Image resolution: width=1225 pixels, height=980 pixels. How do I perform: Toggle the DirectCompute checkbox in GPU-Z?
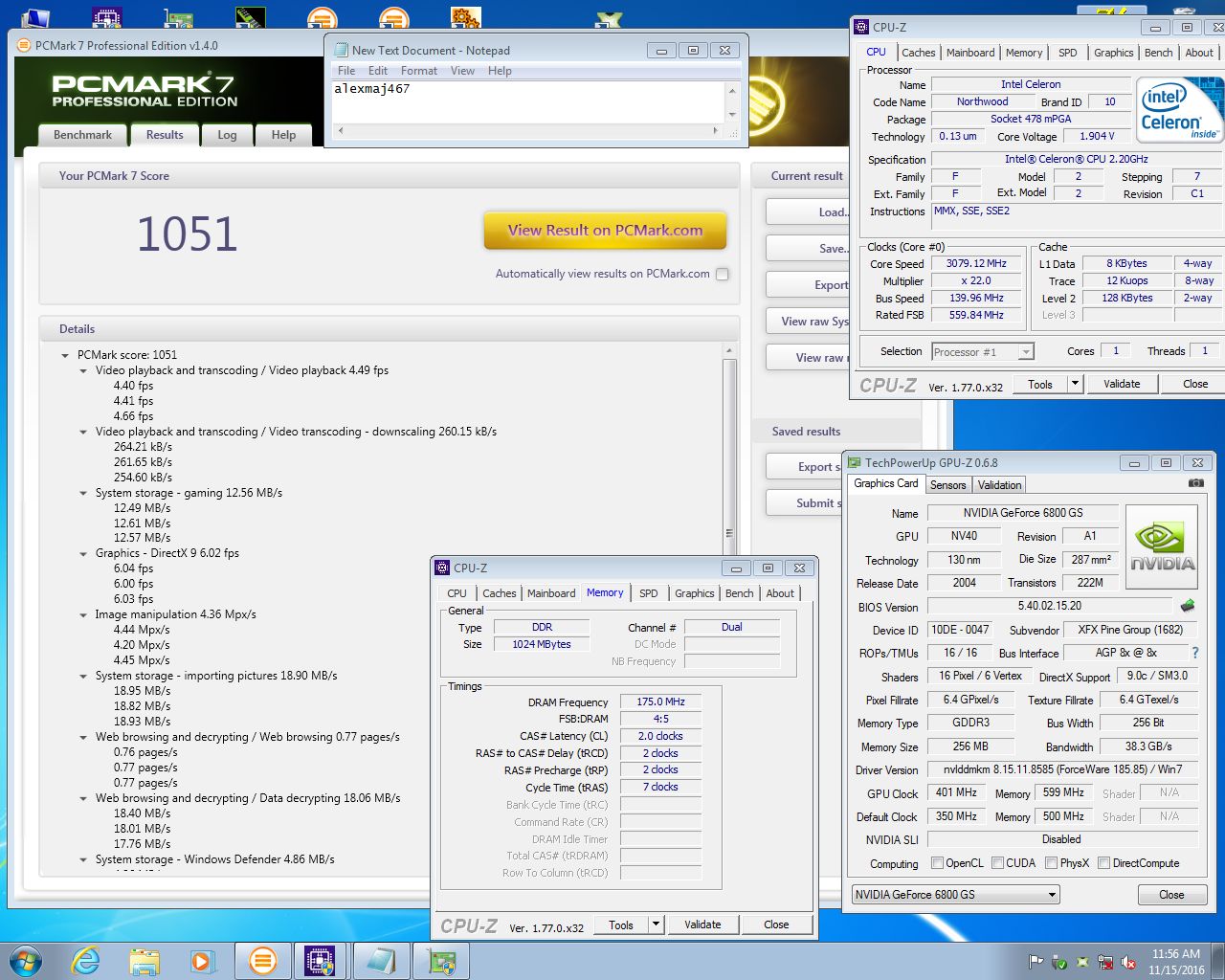point(1104,863)
